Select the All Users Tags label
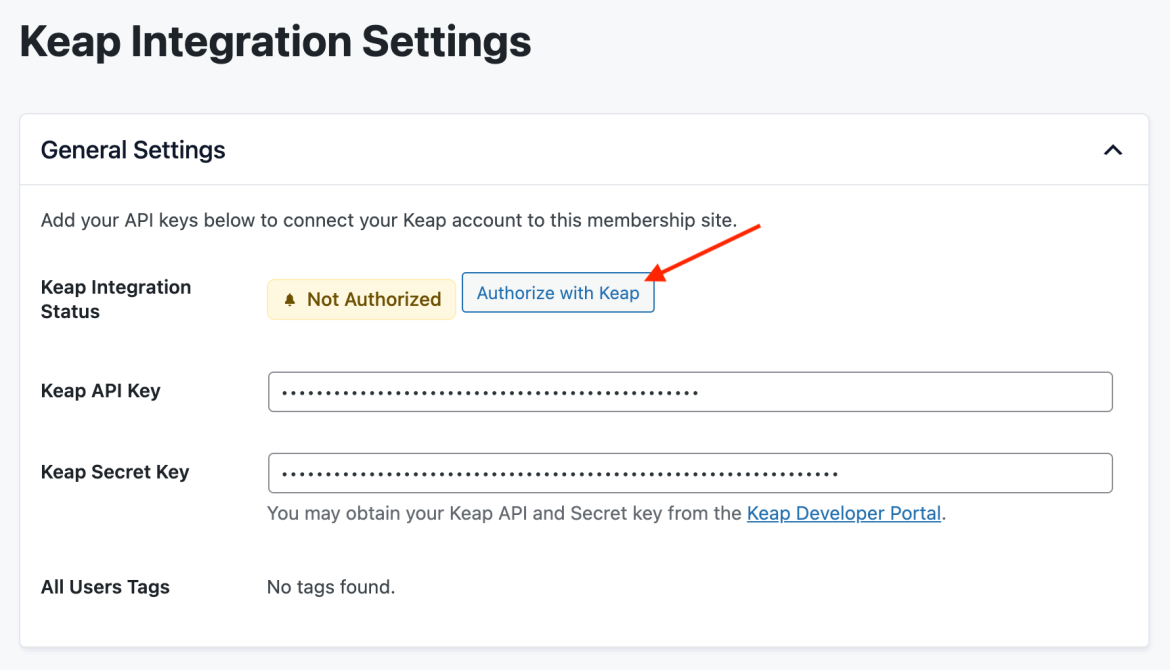1170x670 pixels. pyautogui.click(x=105, y=587)
